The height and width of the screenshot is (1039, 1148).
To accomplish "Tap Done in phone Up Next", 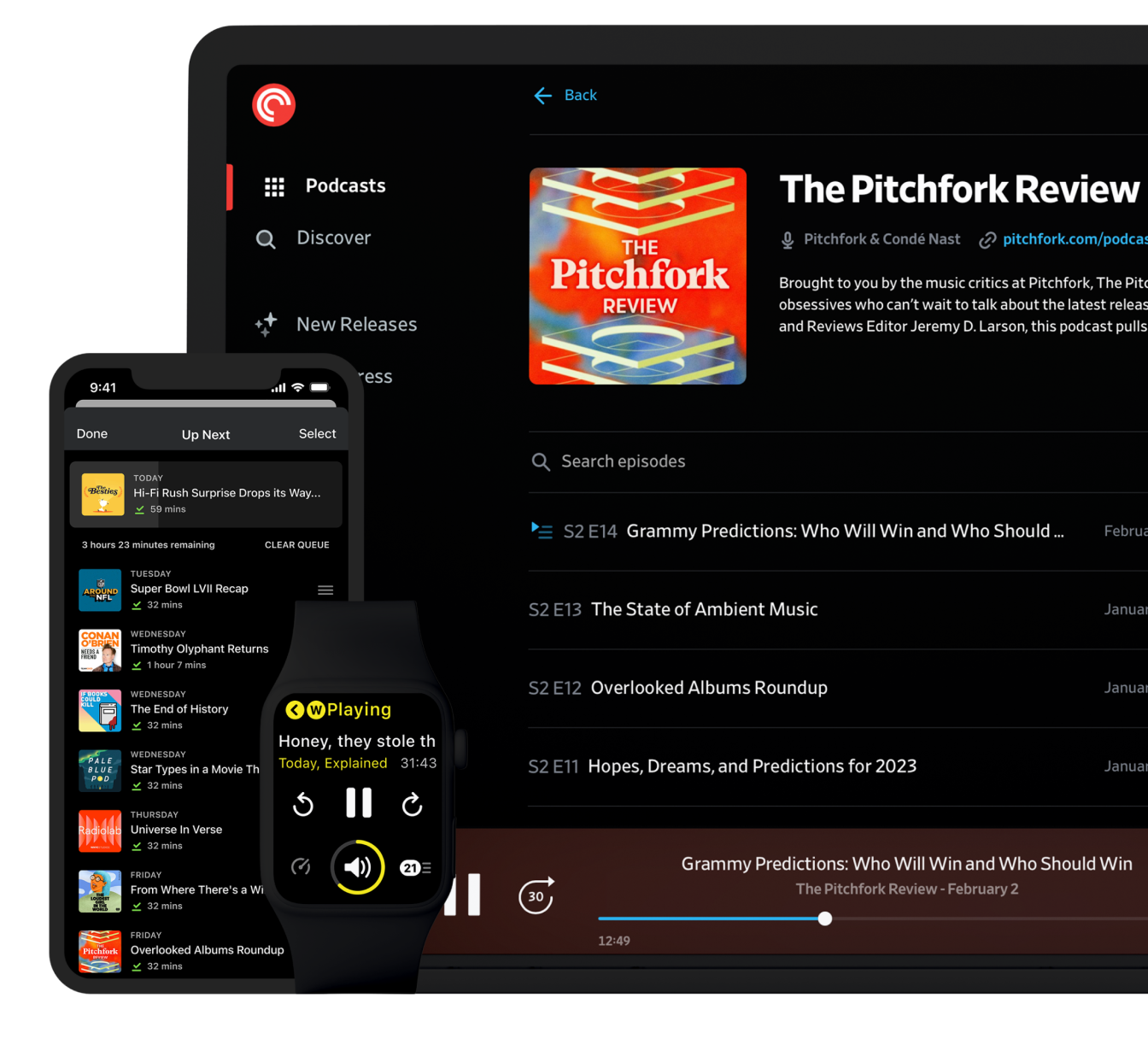I will [92, 434].
